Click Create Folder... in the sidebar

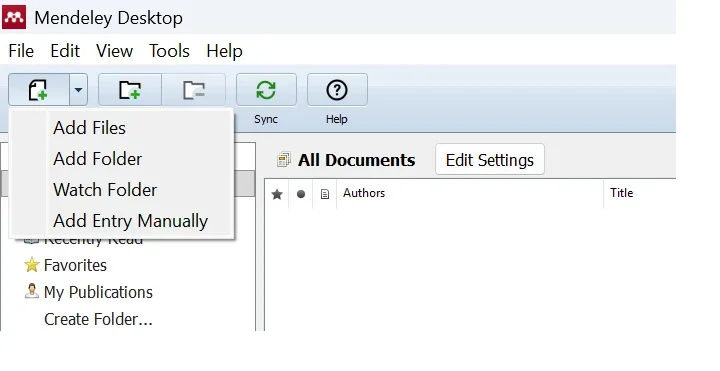click(x=98, y=320)
